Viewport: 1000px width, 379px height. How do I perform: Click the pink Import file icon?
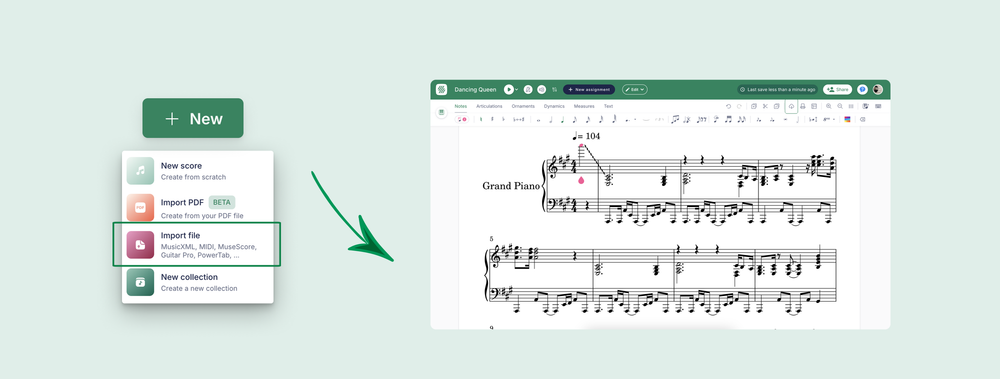pos(140,245)
